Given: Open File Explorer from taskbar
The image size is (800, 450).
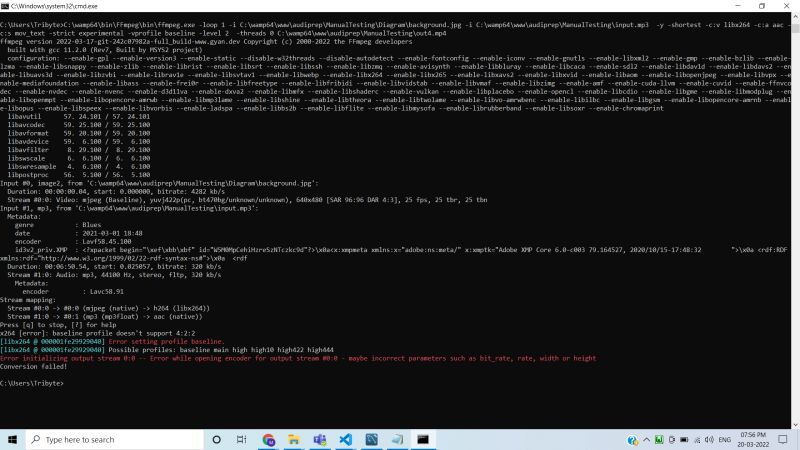Looking at the screenshot, I should (294, 439).
